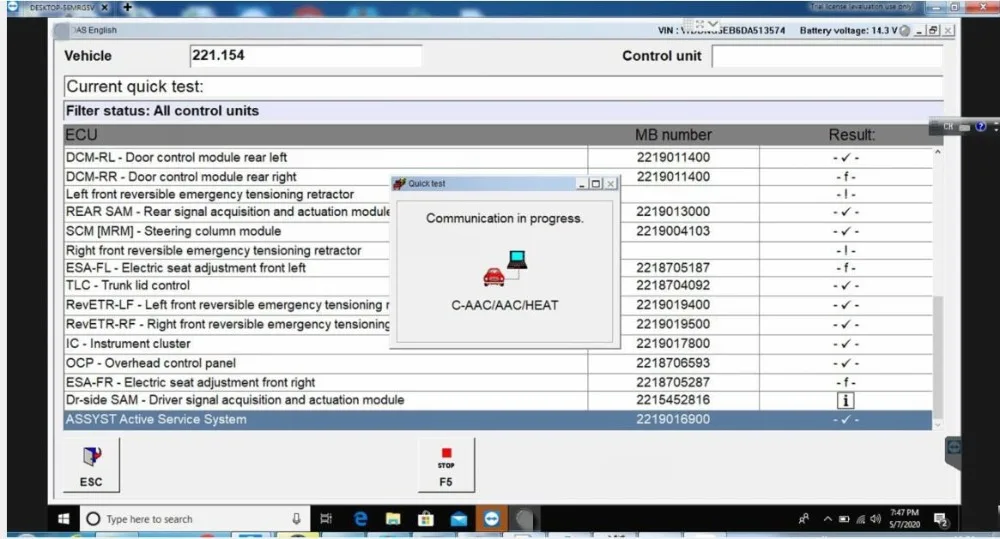
Task: Click the battery voltage indicator circle
Action: click(x=904, y=31)
